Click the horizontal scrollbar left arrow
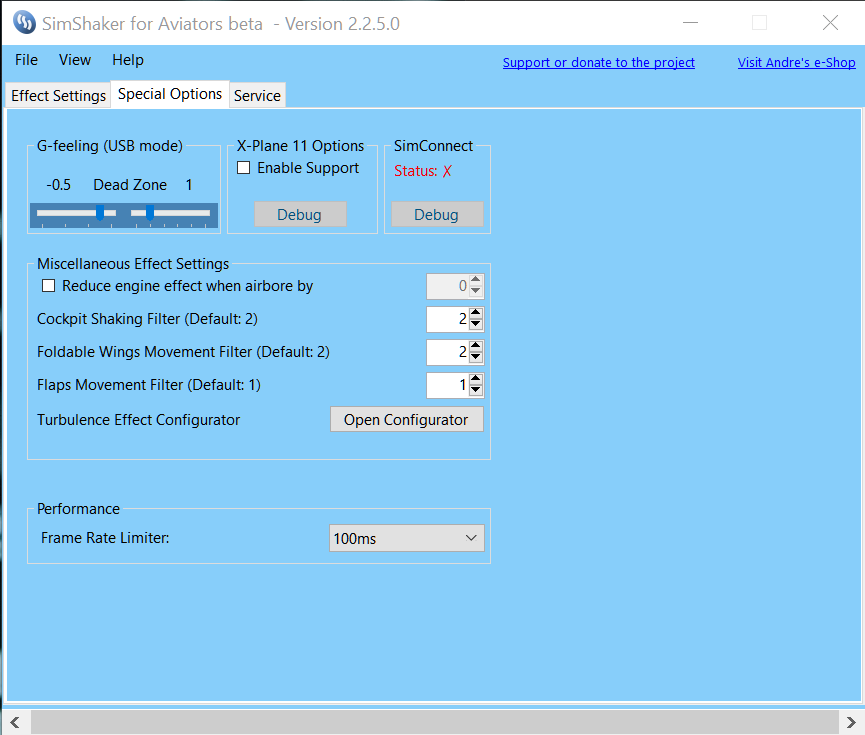Screen dimensions: 865x735 (x=15, y=722)
